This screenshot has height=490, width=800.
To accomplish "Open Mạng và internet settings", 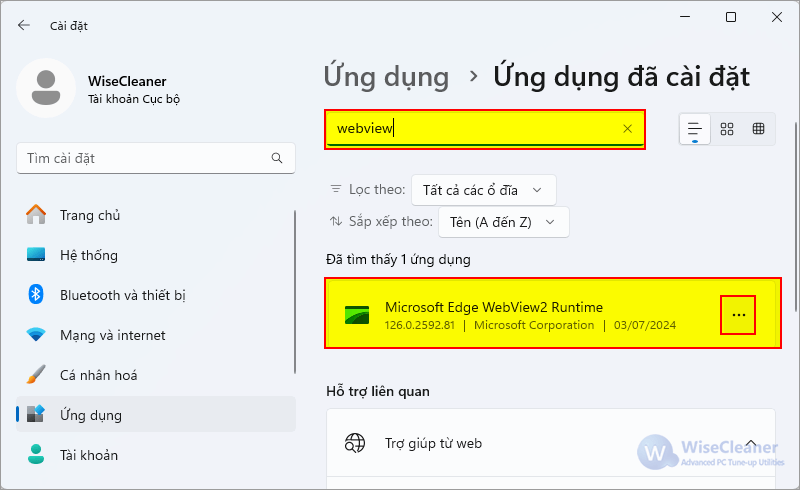I will pyautogui.click(x=156, y=335).
